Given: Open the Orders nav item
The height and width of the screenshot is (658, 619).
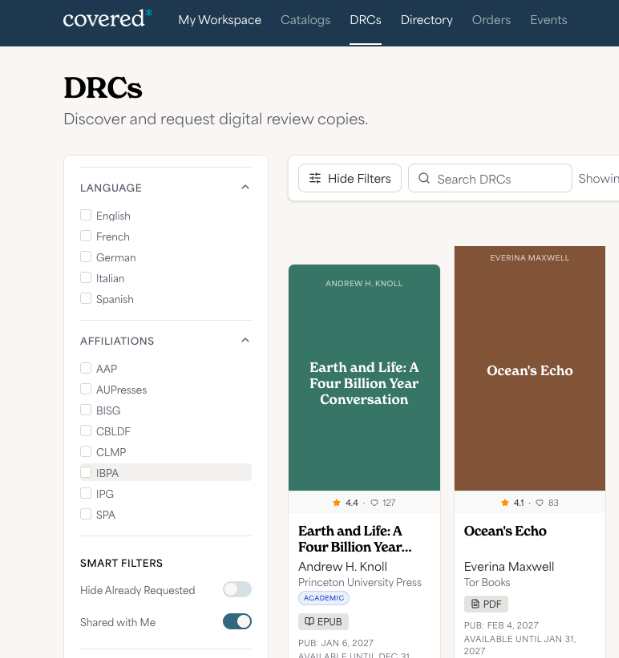Looking at the screenshot, I should (x=491, y=20).
